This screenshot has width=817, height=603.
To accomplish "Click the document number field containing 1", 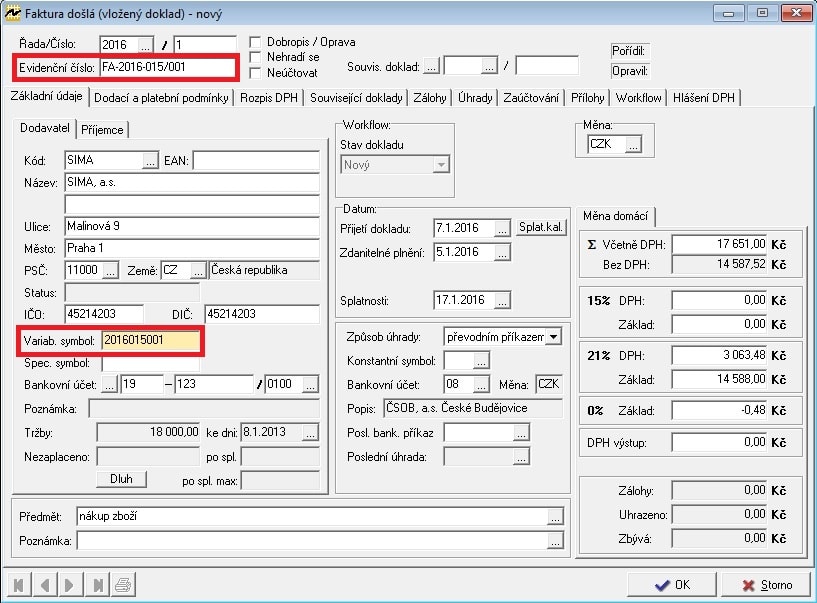I will [205, 45].
